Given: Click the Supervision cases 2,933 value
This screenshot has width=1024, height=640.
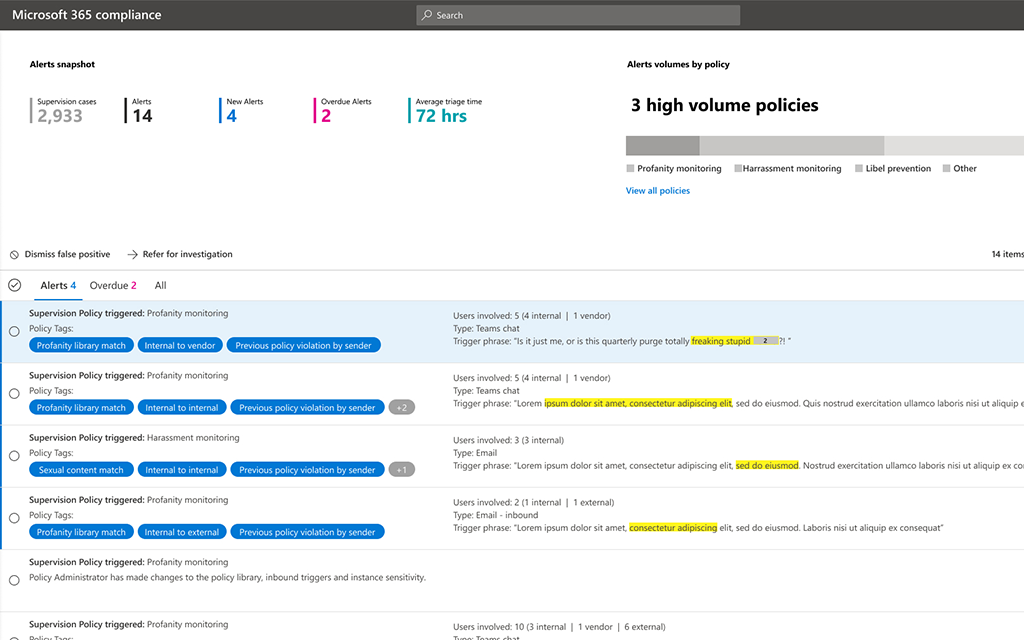Looking at the screenshot, I should tap(60, 116).
